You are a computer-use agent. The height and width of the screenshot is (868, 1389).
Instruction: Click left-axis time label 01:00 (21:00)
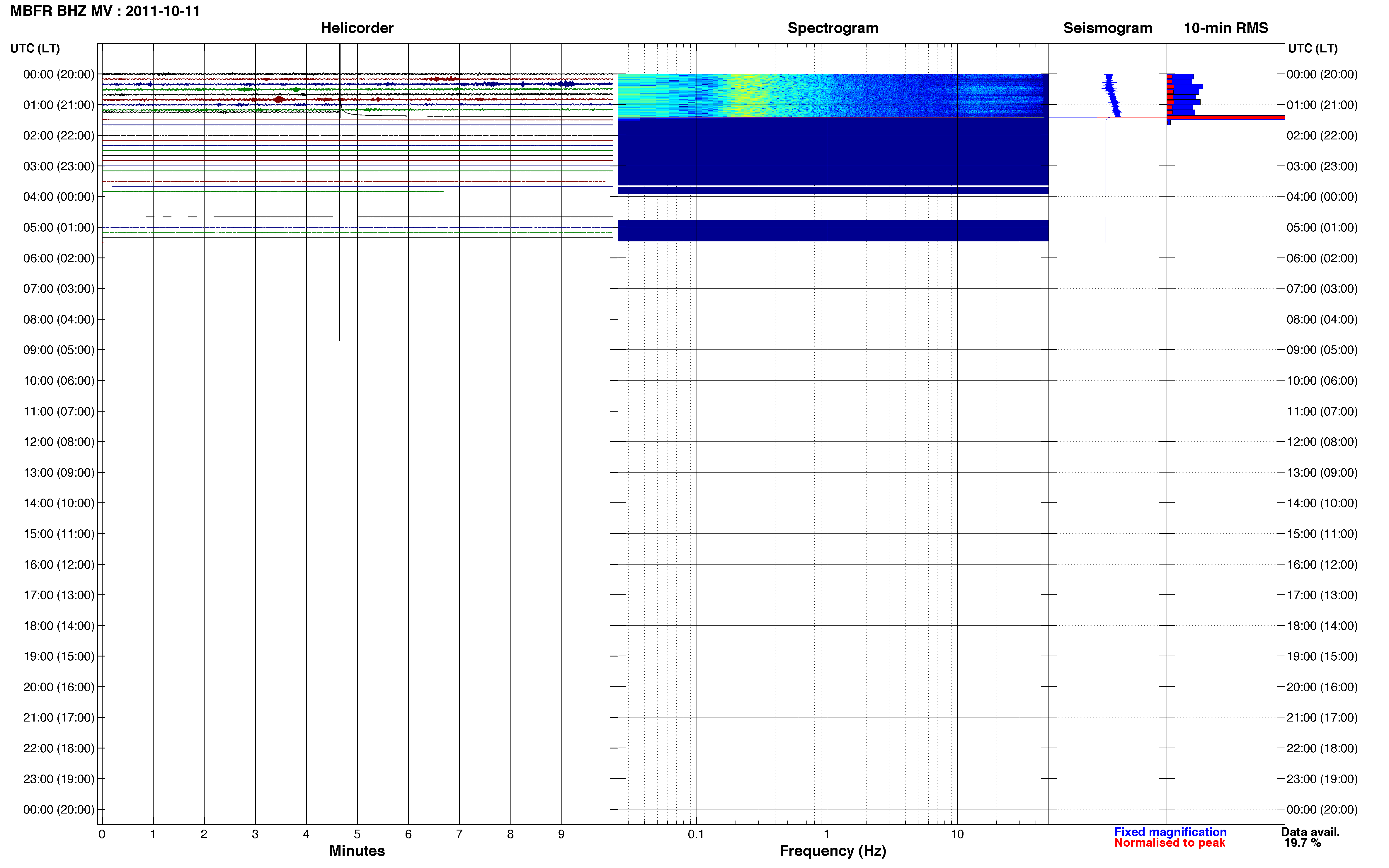[59, 105]
